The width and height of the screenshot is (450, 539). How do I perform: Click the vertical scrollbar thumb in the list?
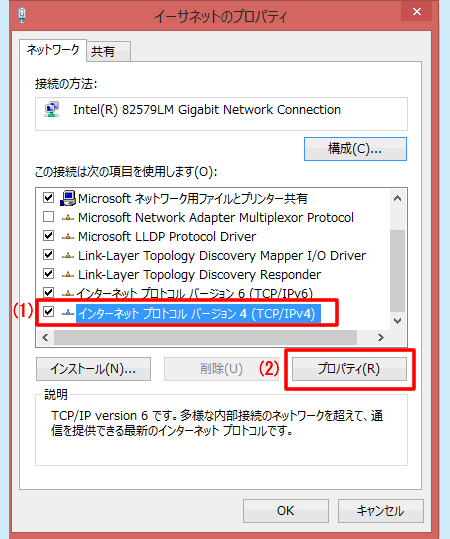(x=398, y=271)
